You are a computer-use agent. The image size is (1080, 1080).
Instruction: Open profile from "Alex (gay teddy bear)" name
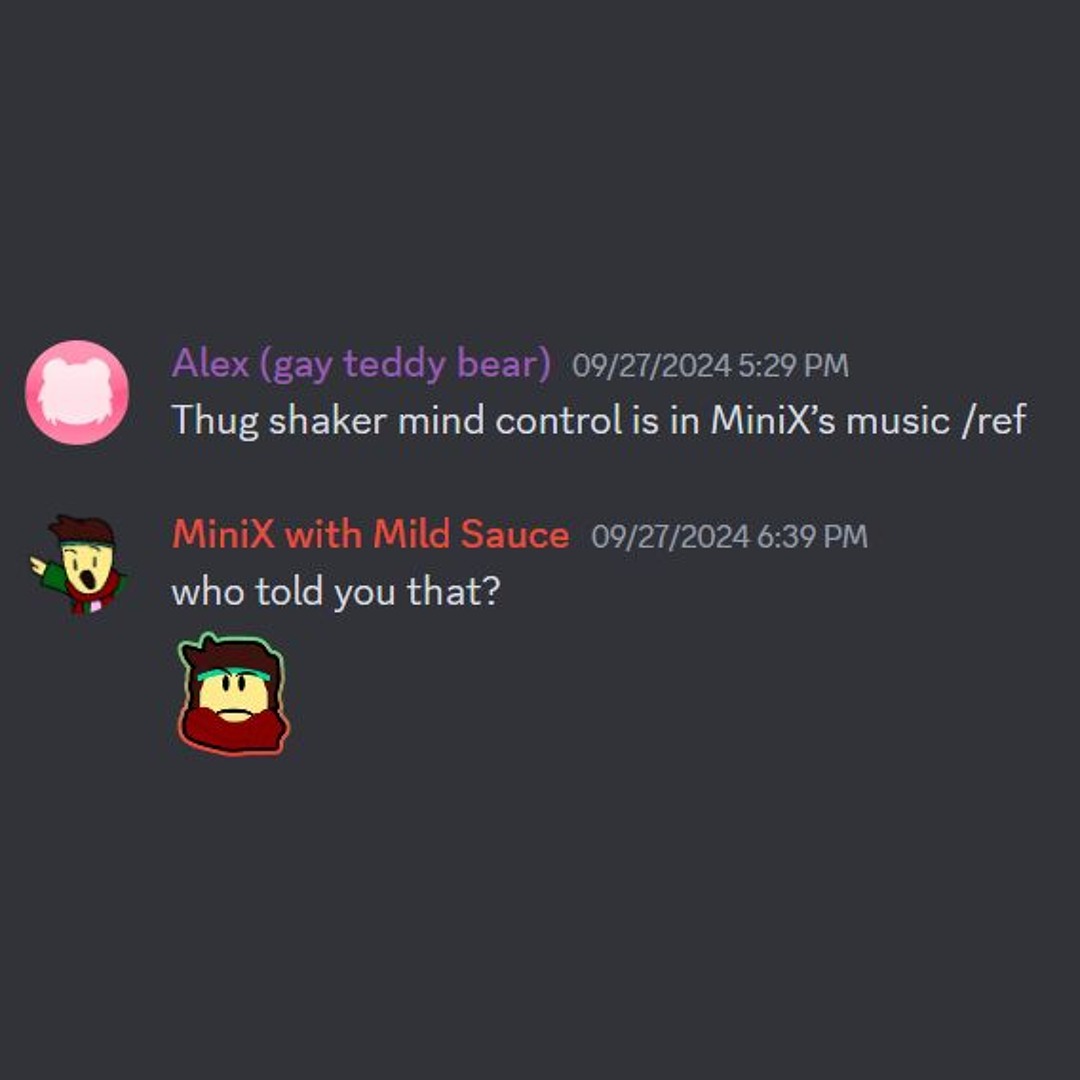tap(361, 364)
